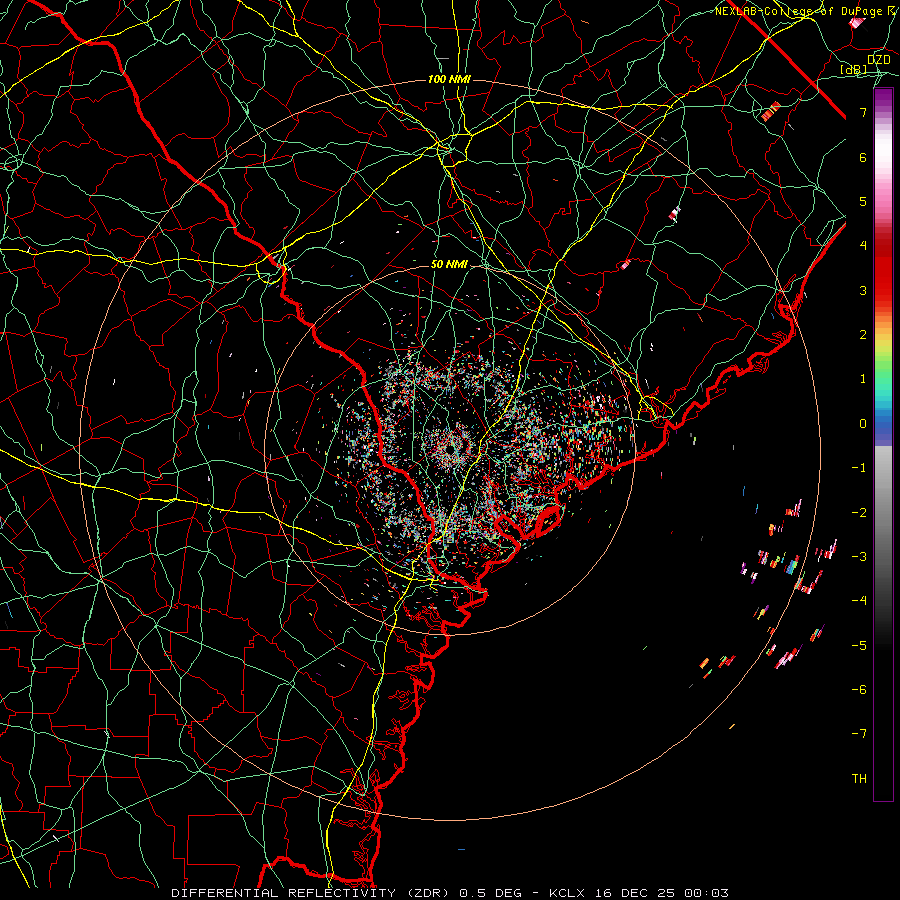Click the 6 value on the color scale
Image resolution: width=900 pixels, height=900 pixels.
[x=863, y=157]
